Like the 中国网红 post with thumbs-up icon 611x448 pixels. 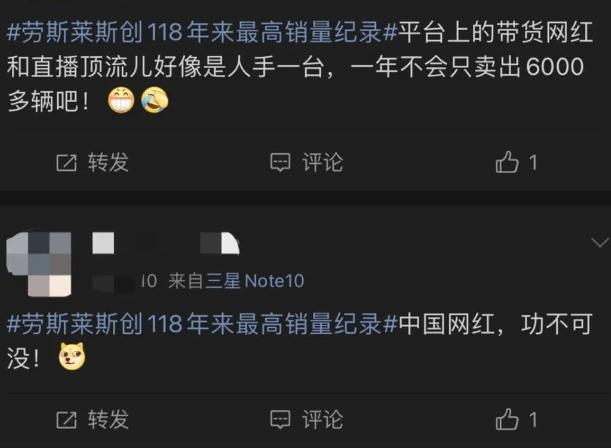tap(507, 420)
